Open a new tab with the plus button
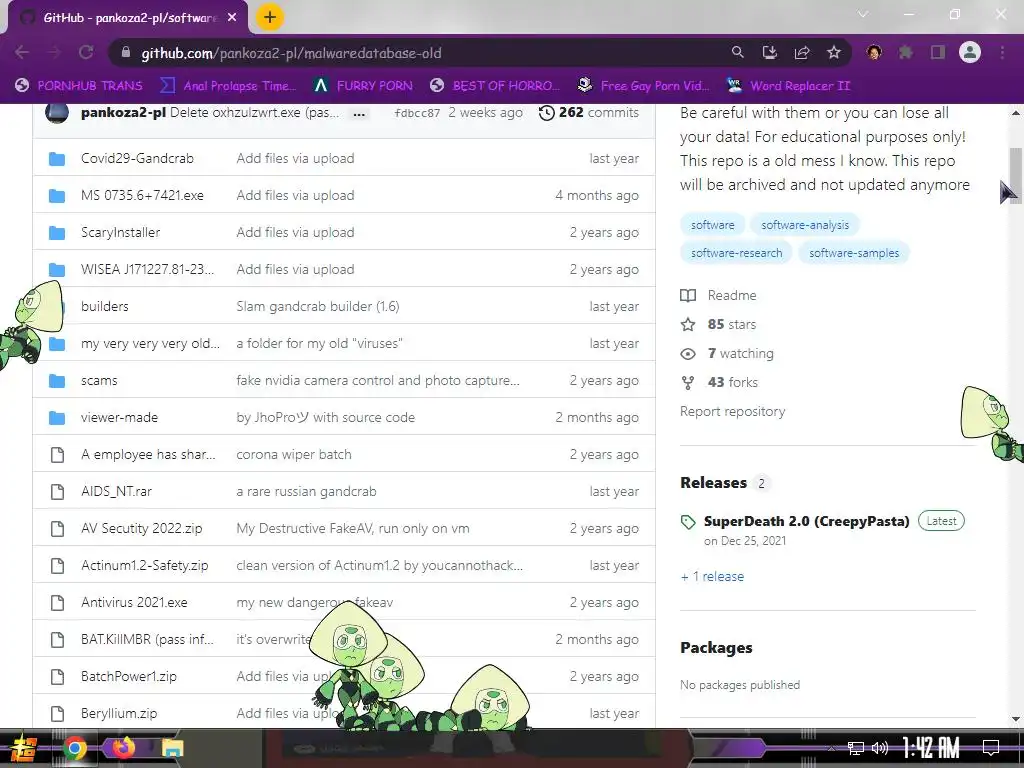 [x=270, y=17]
